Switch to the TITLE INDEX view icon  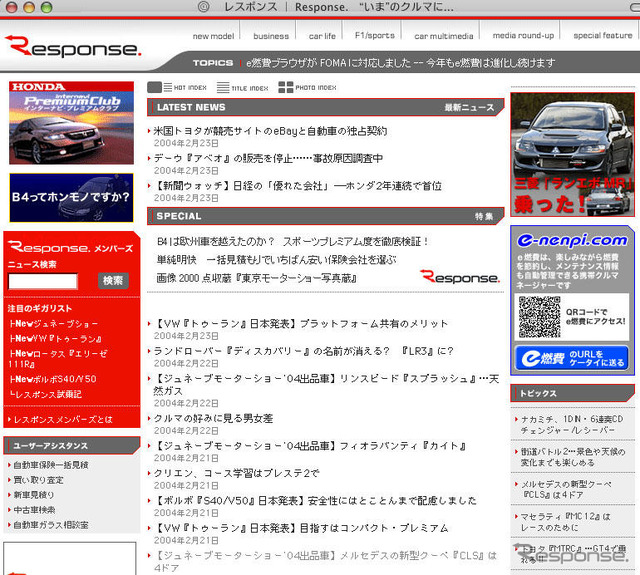click(x=242, y=87)
